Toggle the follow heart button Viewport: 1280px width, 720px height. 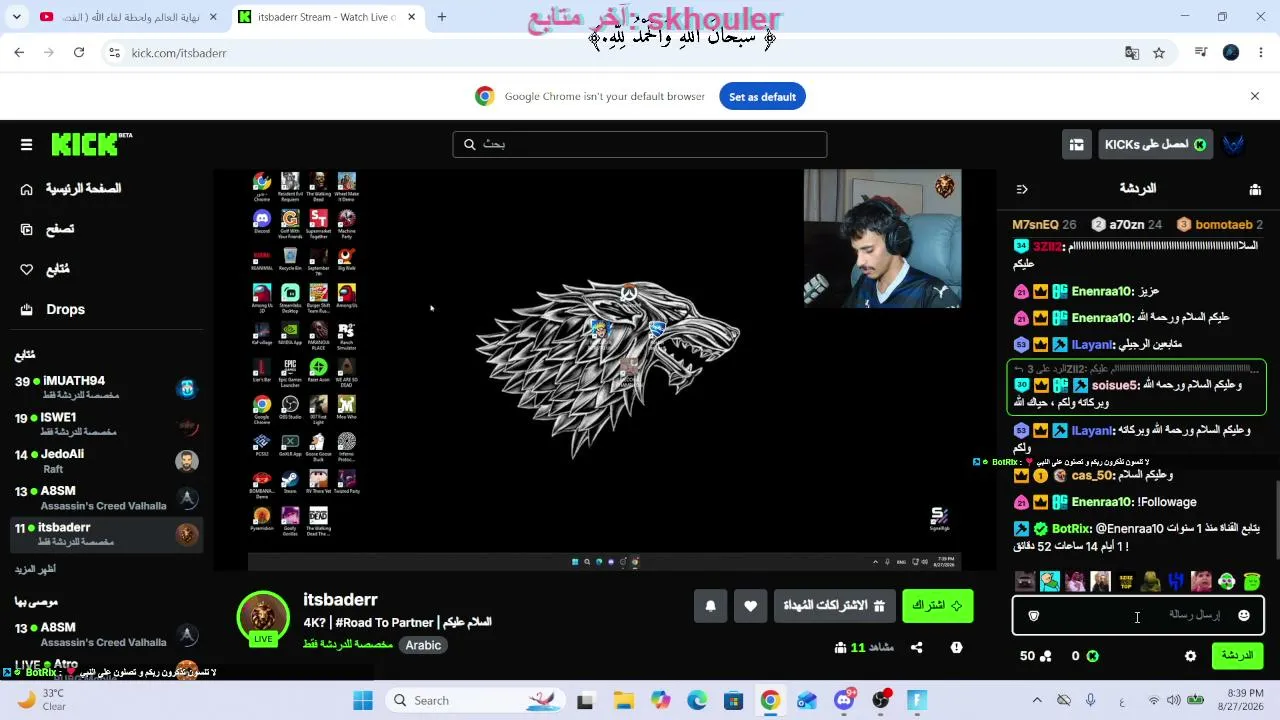click(x=750, y=606)
